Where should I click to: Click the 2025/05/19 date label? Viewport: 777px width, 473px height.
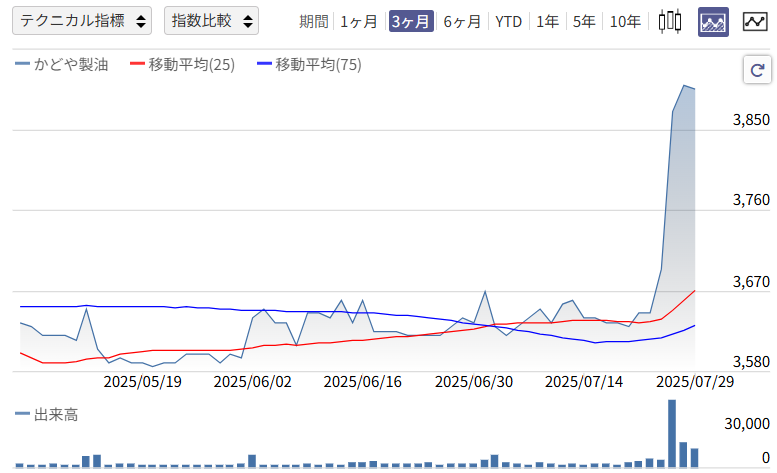(142, 382)
